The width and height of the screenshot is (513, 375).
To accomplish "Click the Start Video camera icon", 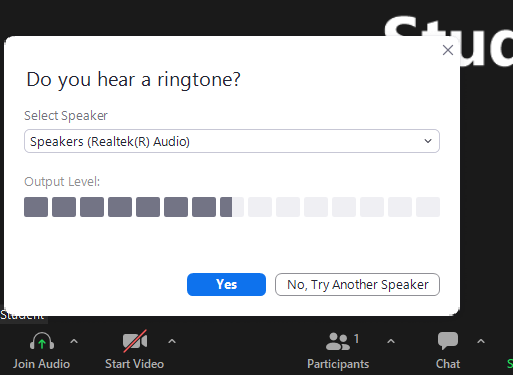I will tap(135, 341).
